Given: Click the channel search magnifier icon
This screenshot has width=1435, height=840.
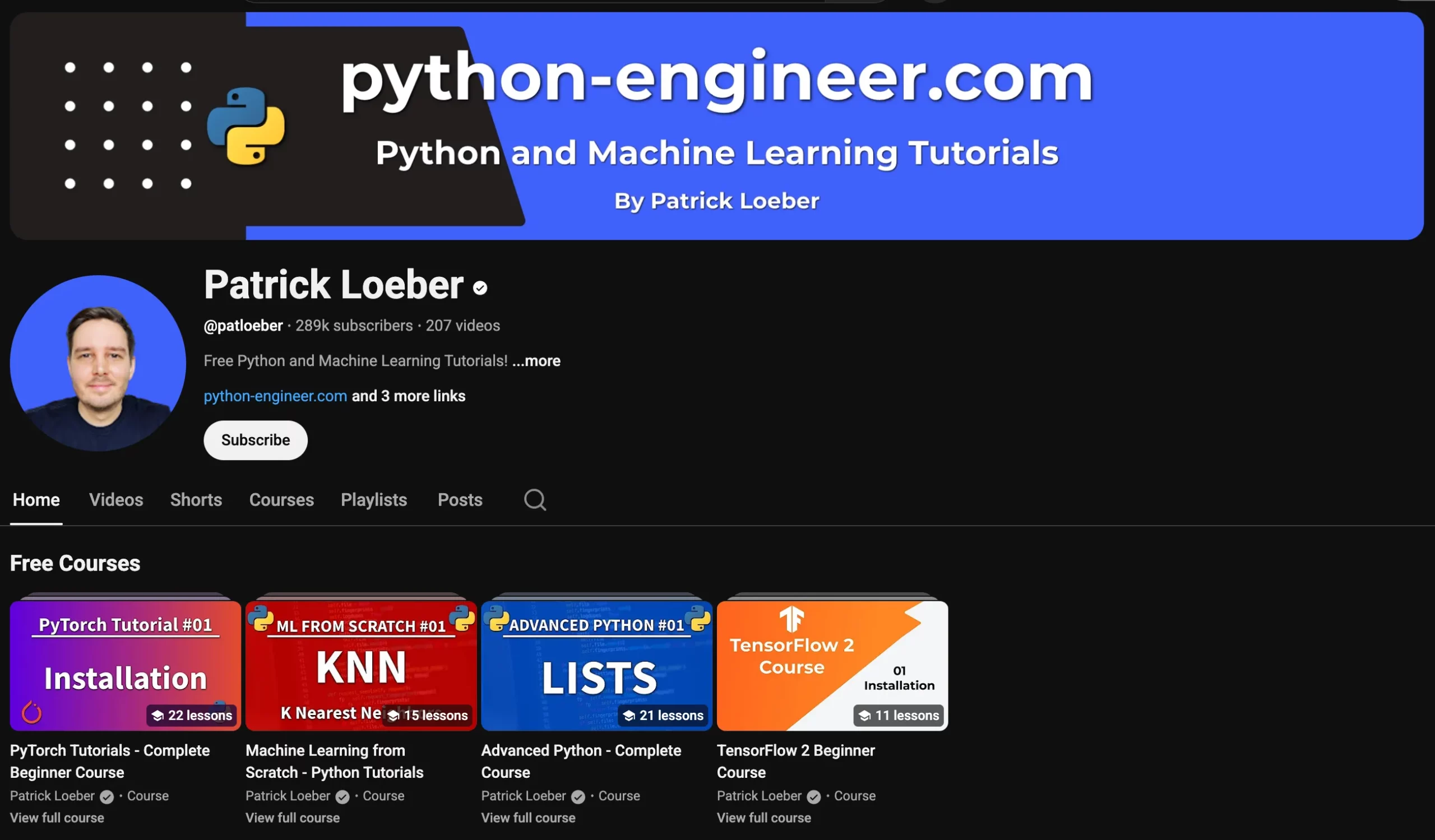Looking at the screenshot, I should pyautogui.click(x=535, y=500).
